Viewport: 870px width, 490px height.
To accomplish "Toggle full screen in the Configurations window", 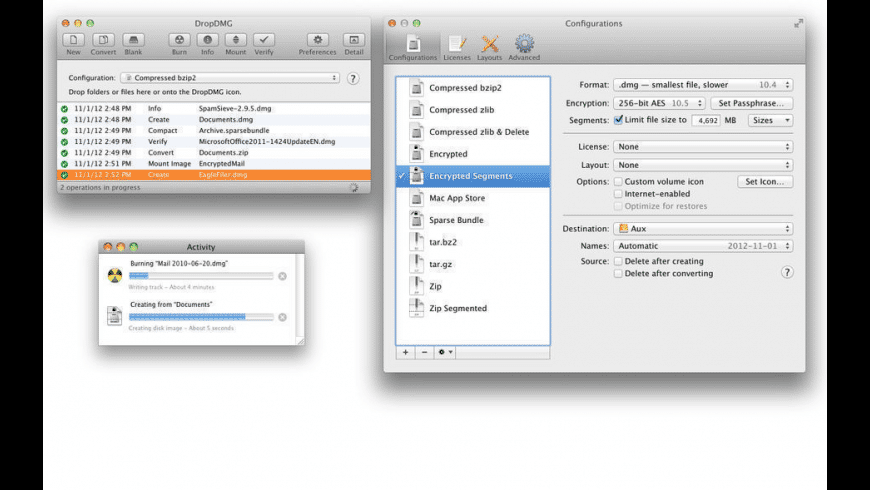I will tap(798, 23).
